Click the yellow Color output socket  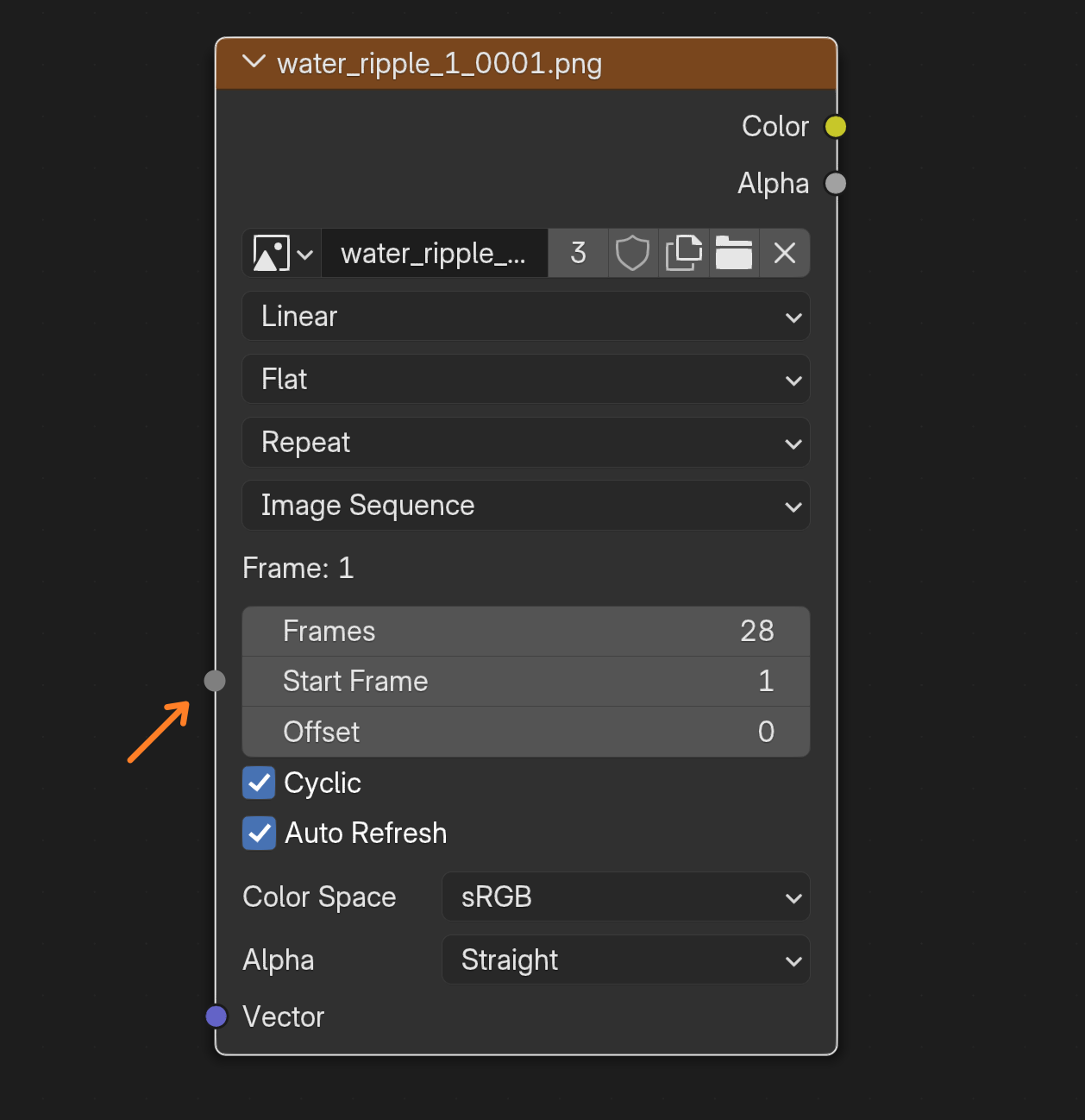pos(835,127)
